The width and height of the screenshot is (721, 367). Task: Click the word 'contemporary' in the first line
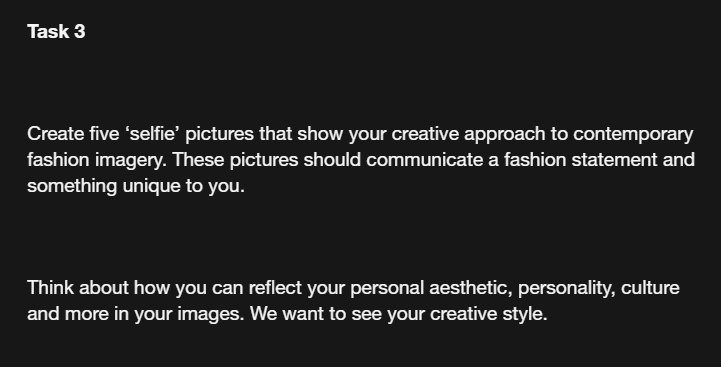click(633, 135)
